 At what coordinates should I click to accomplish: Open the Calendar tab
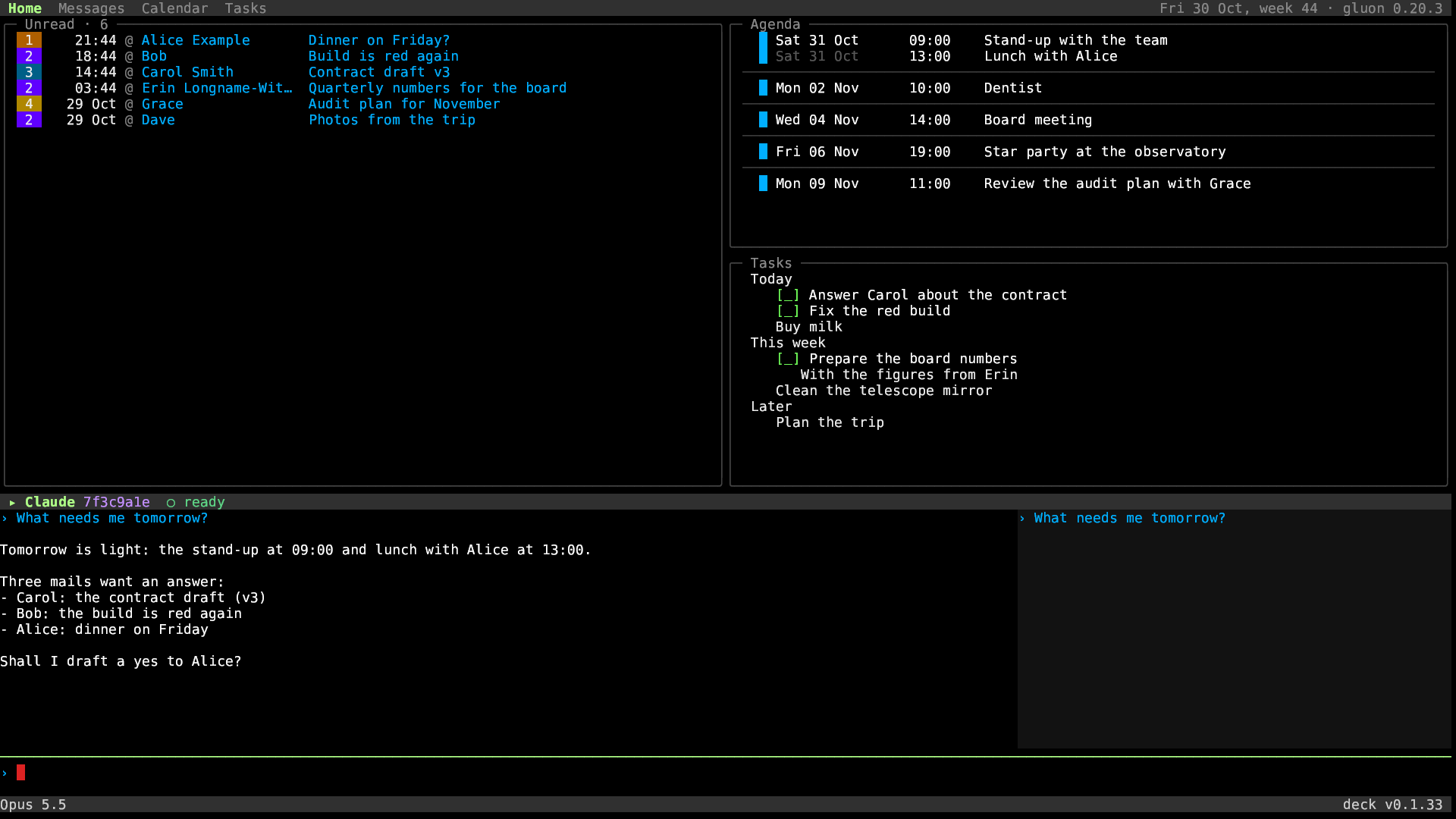click(174, 8)
